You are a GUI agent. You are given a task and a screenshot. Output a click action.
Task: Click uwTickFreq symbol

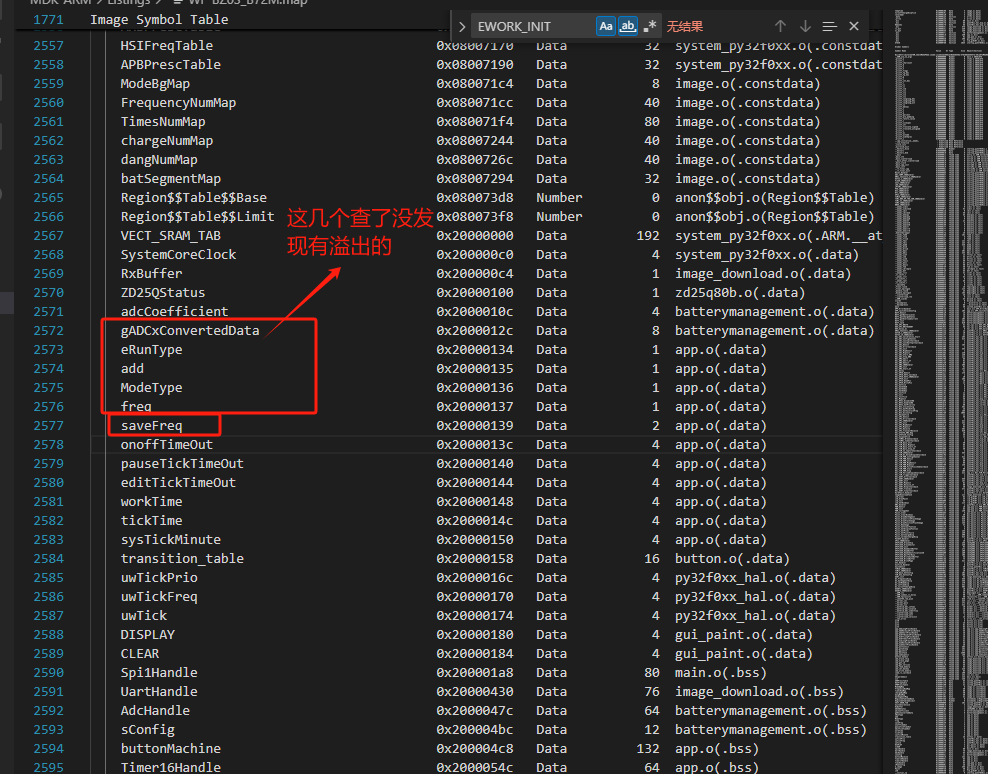click(x=159, y=596)
